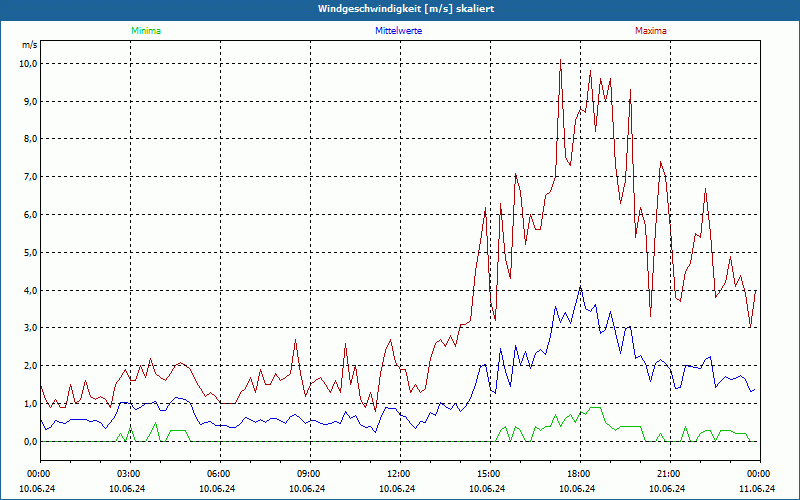Click the '11.06.24' date label

click(757, 488)
